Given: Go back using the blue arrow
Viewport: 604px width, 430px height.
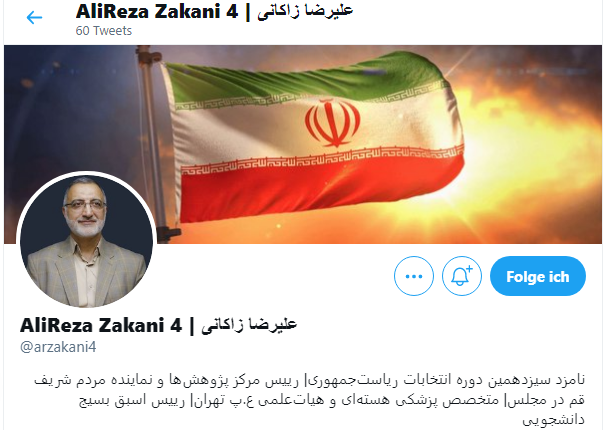Looking at the screenshot, I should [x=34, y=17].
